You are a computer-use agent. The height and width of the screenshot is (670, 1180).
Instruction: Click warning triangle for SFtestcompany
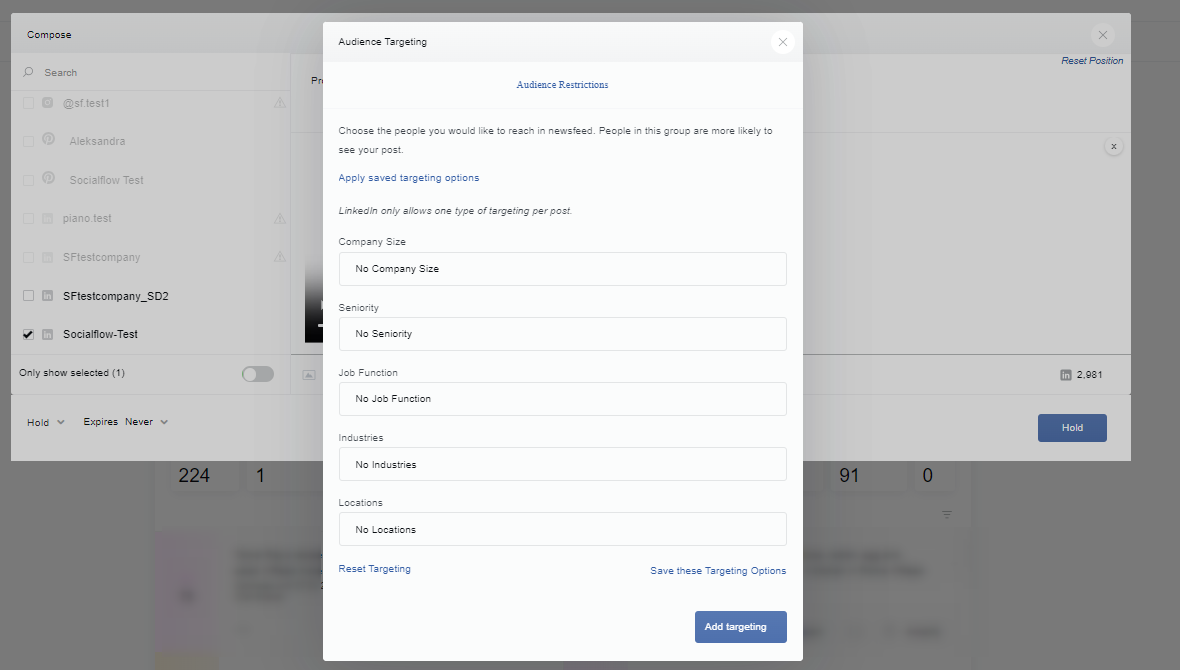point(280,257)
